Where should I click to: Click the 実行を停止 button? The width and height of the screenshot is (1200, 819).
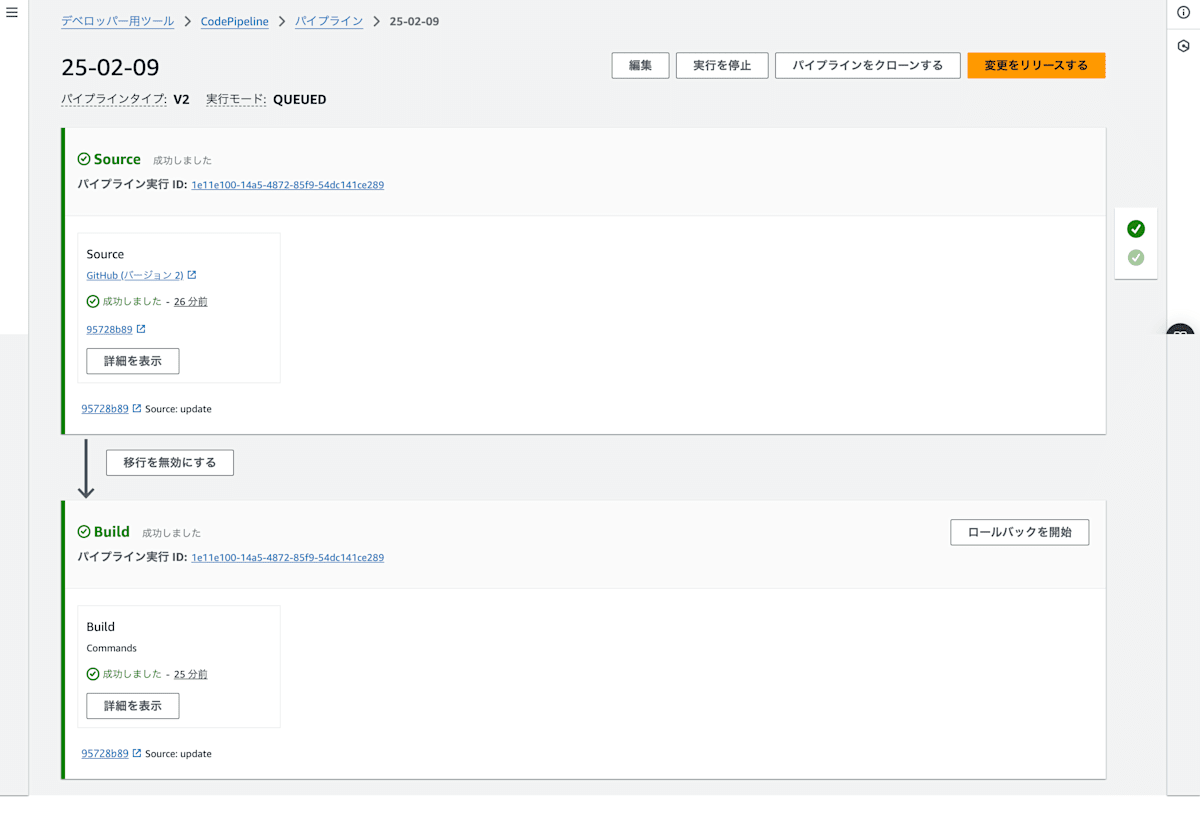pos(722,65)
